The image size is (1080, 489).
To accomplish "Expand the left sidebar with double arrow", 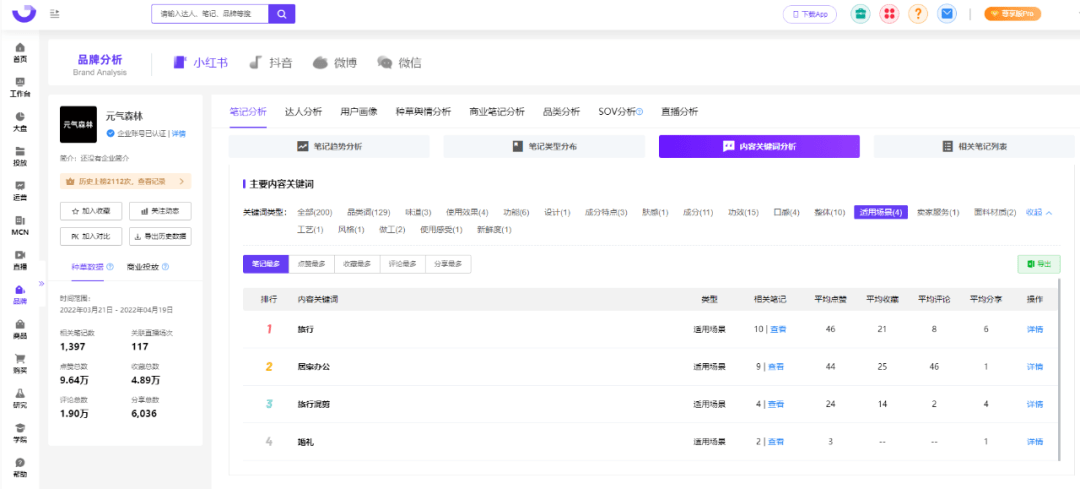I will [x=42, y=284].
